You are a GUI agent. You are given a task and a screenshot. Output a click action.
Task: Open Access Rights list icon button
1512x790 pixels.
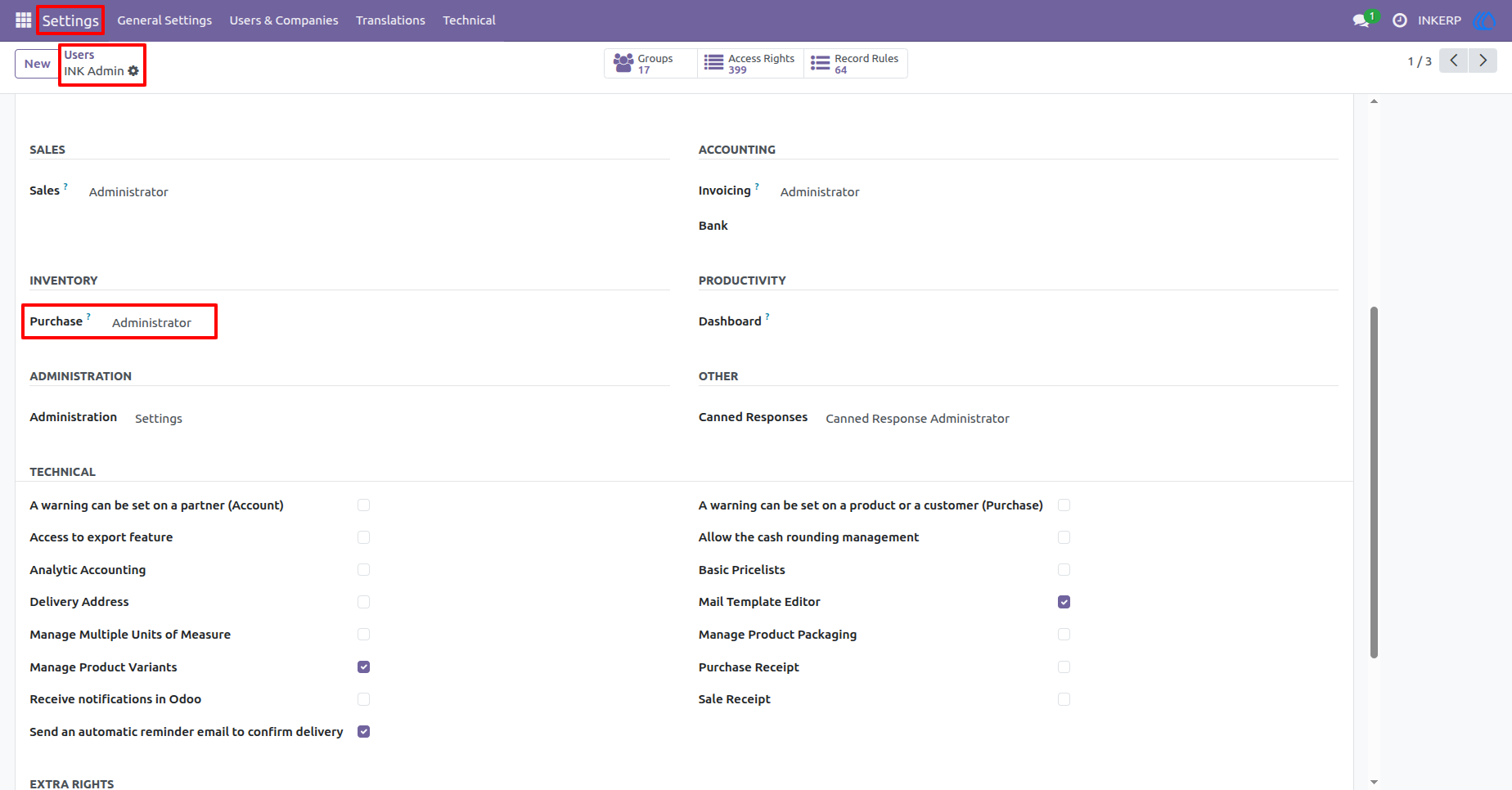point(750,64)
